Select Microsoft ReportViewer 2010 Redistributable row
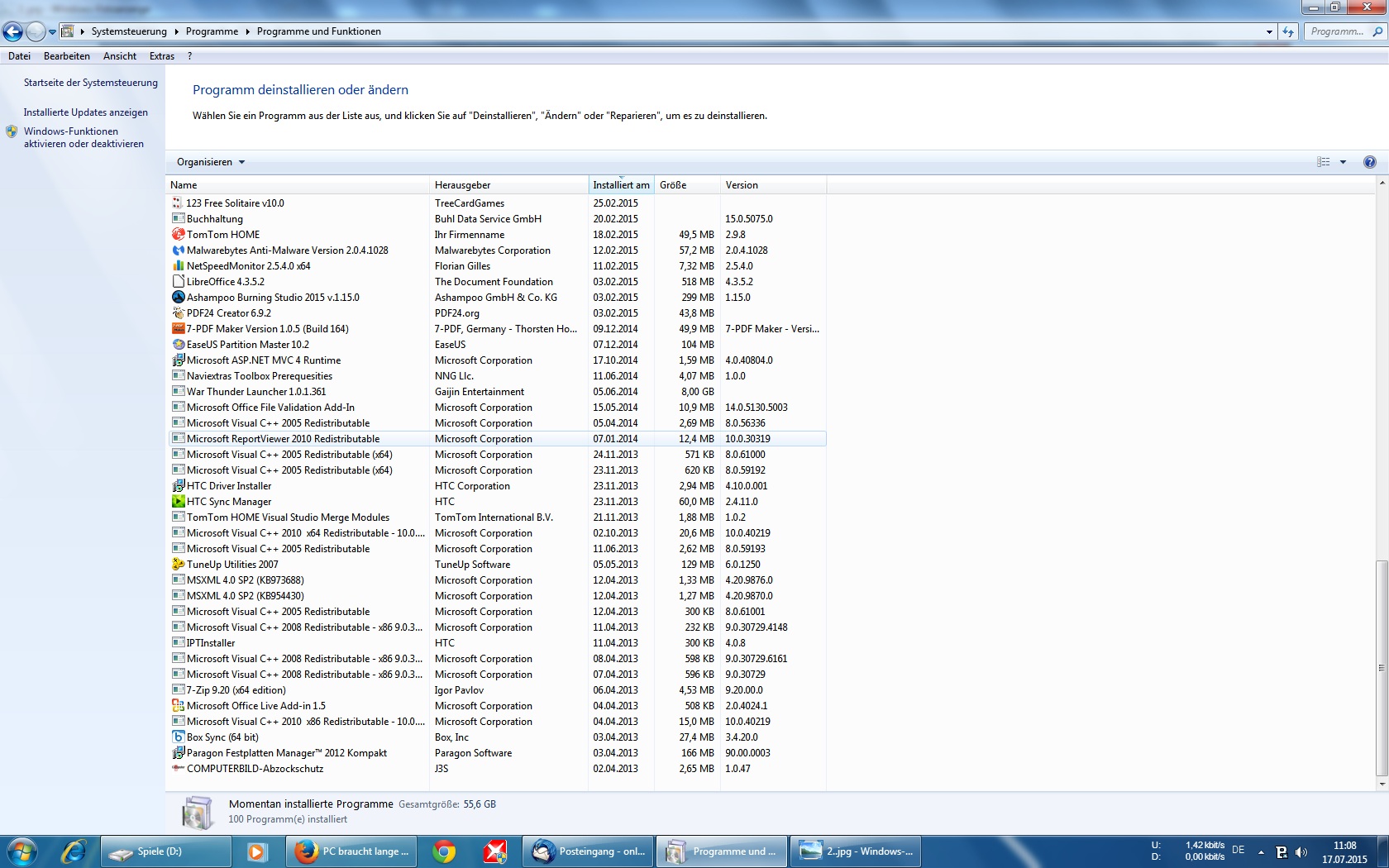 [497, 438]
